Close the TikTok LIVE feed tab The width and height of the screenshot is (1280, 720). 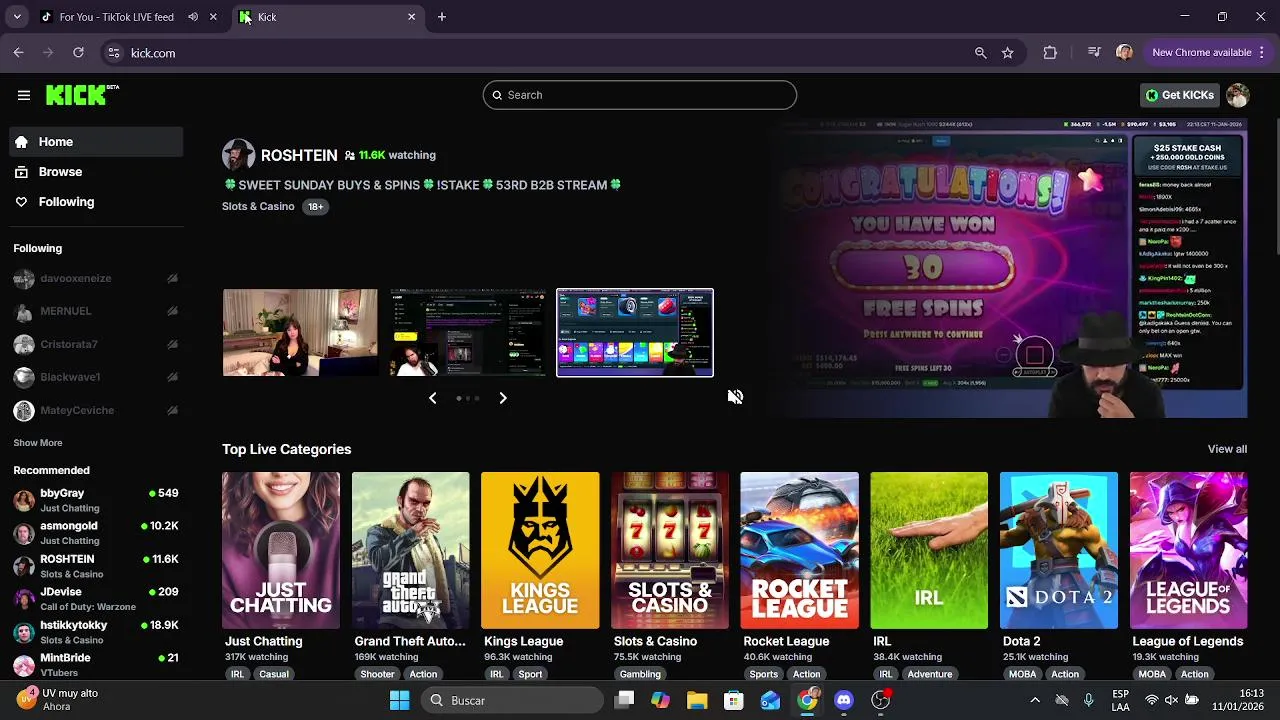[213, 17]
